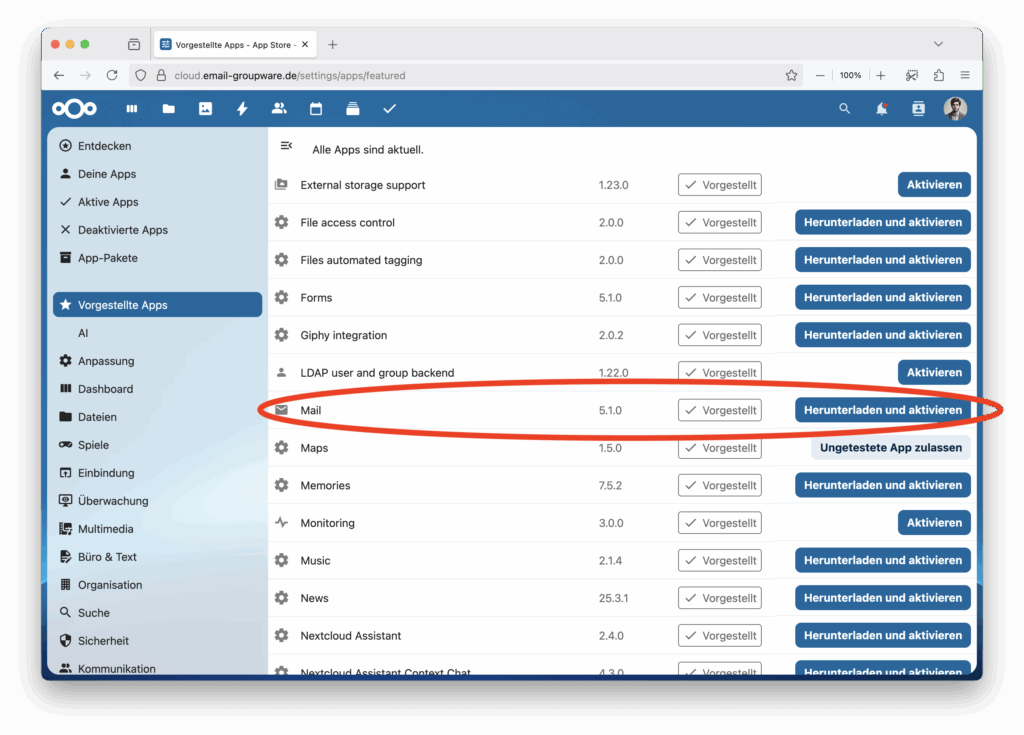The width and height of the screenshot is (1024, 735).
Task: Show Deaktivierte Apps category
Action: (157, 230)
